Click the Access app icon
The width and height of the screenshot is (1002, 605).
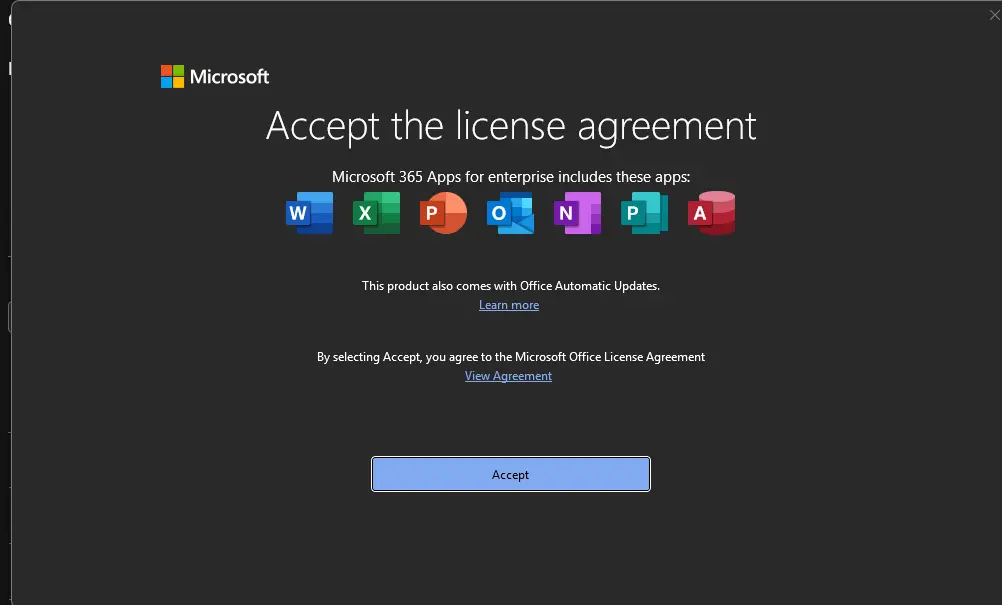click(x=711, y=213)
